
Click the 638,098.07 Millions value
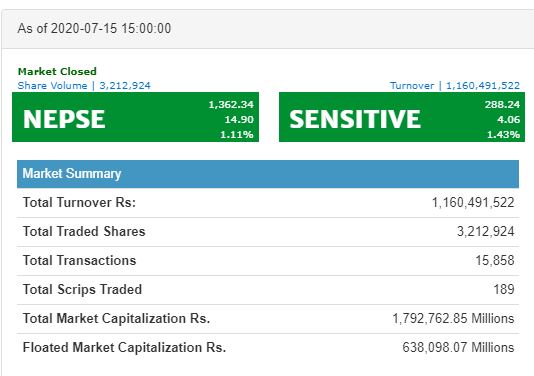point(458,347)
